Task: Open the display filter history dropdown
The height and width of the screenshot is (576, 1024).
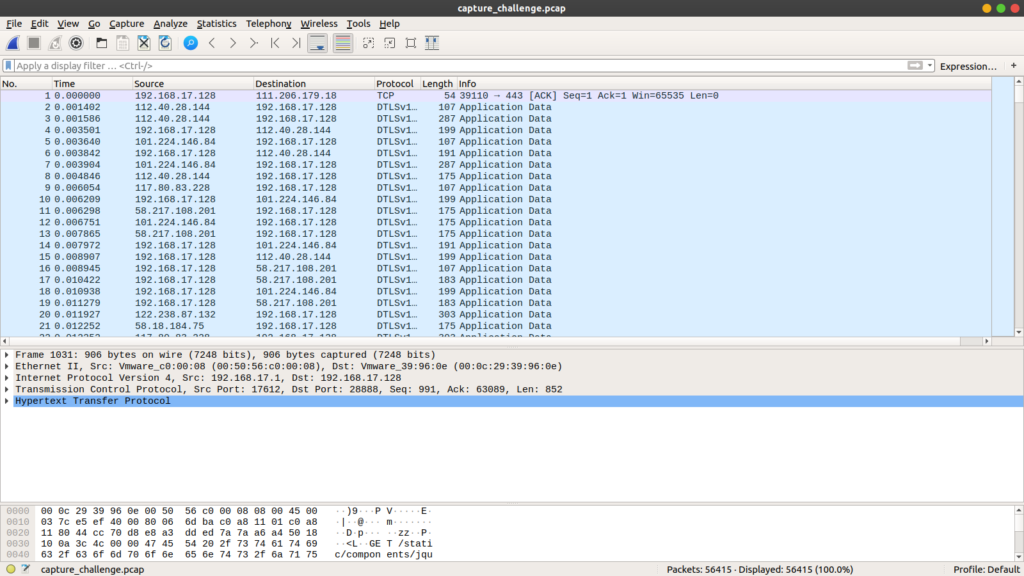Action: 931,66
